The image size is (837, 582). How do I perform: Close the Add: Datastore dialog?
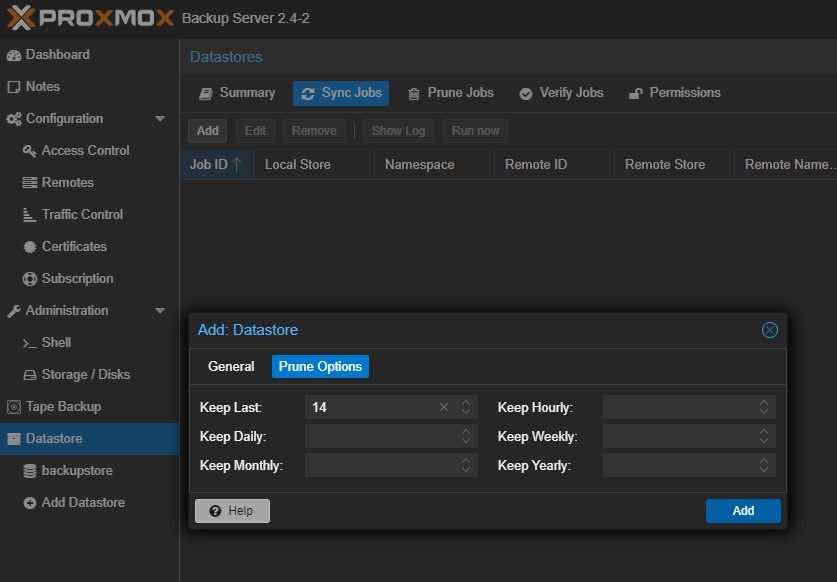click(x=769, y=330)
